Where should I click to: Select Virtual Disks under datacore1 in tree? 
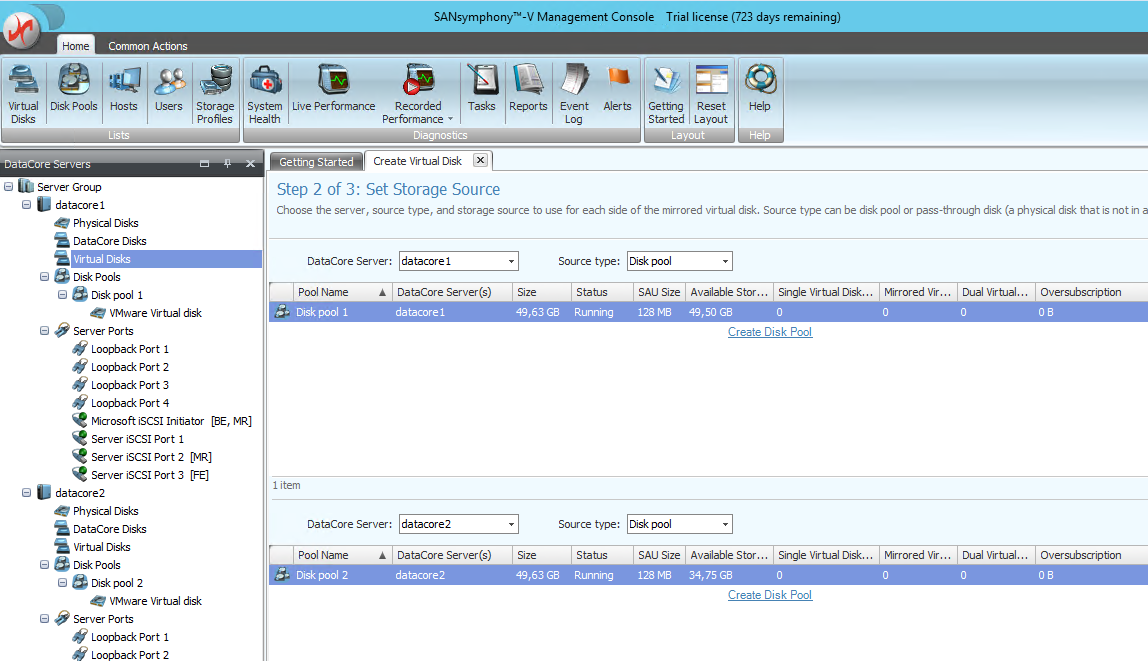[101, 259]
